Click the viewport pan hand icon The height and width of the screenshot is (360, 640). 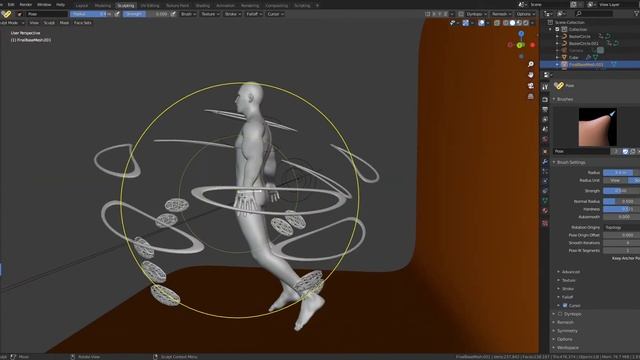(531, 75)
